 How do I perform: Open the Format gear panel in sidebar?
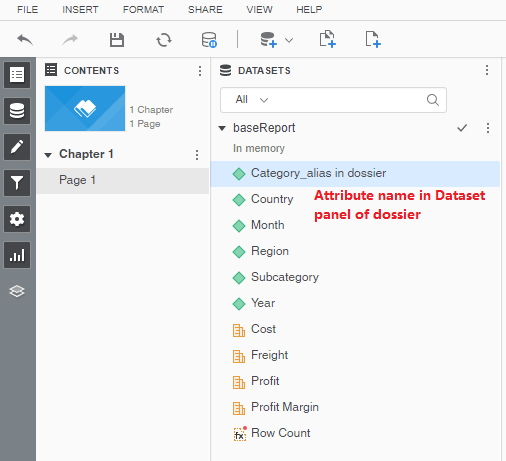(17, 219)
